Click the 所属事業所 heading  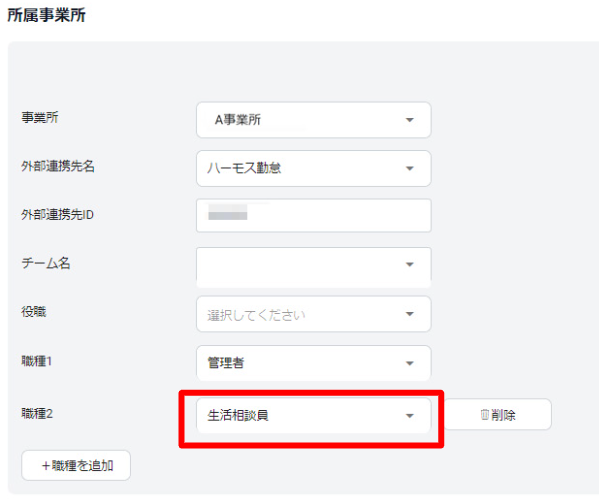click(x=46, y=15)
